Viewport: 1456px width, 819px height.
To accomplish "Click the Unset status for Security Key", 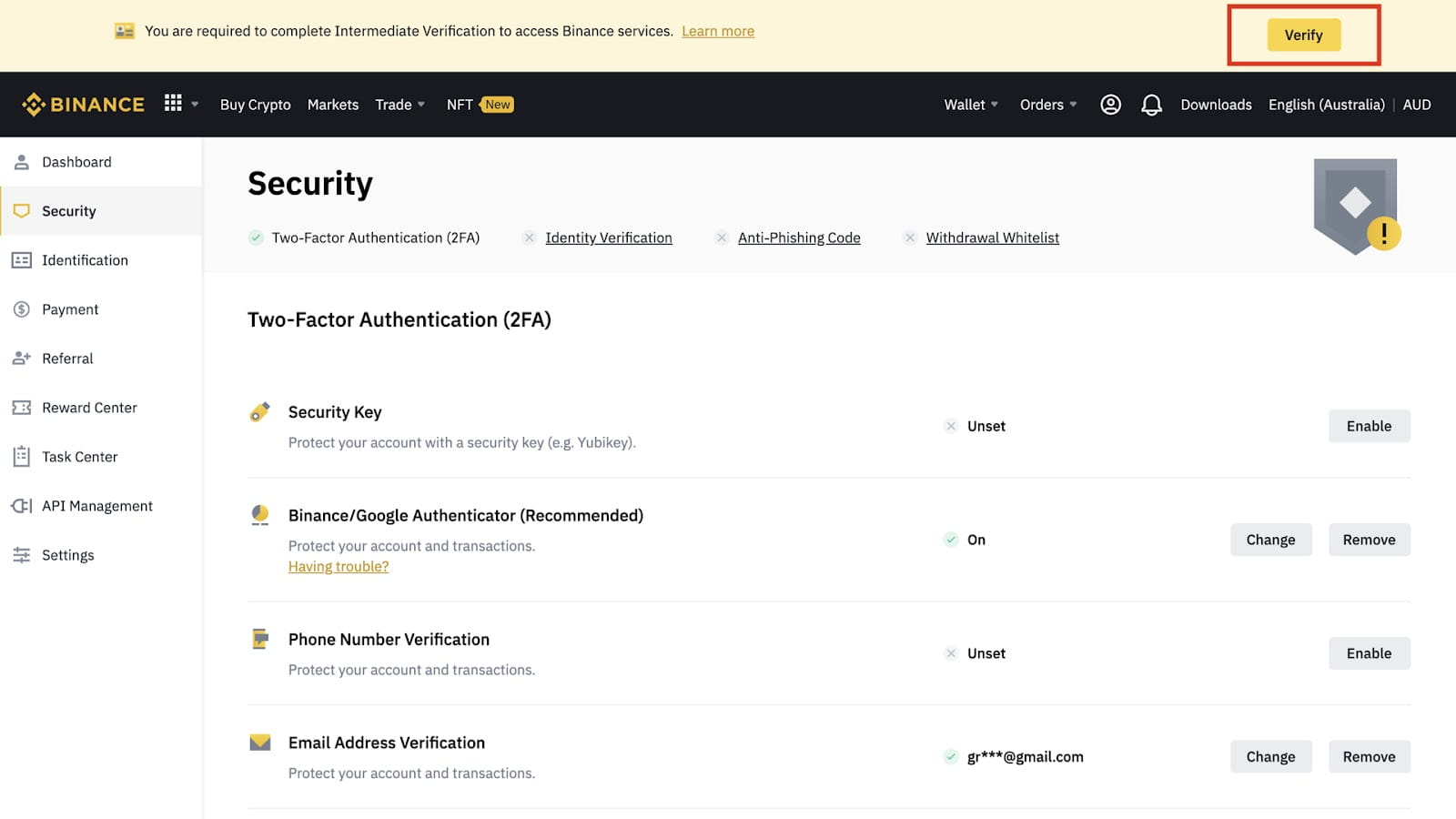I will pyautogui.click(x=986, y=426).
